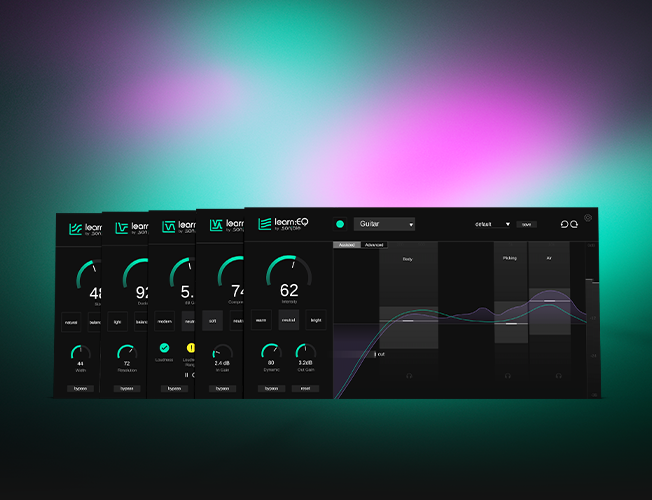Select the modern style button
652x500 pixels.
[x=164, y=321]
